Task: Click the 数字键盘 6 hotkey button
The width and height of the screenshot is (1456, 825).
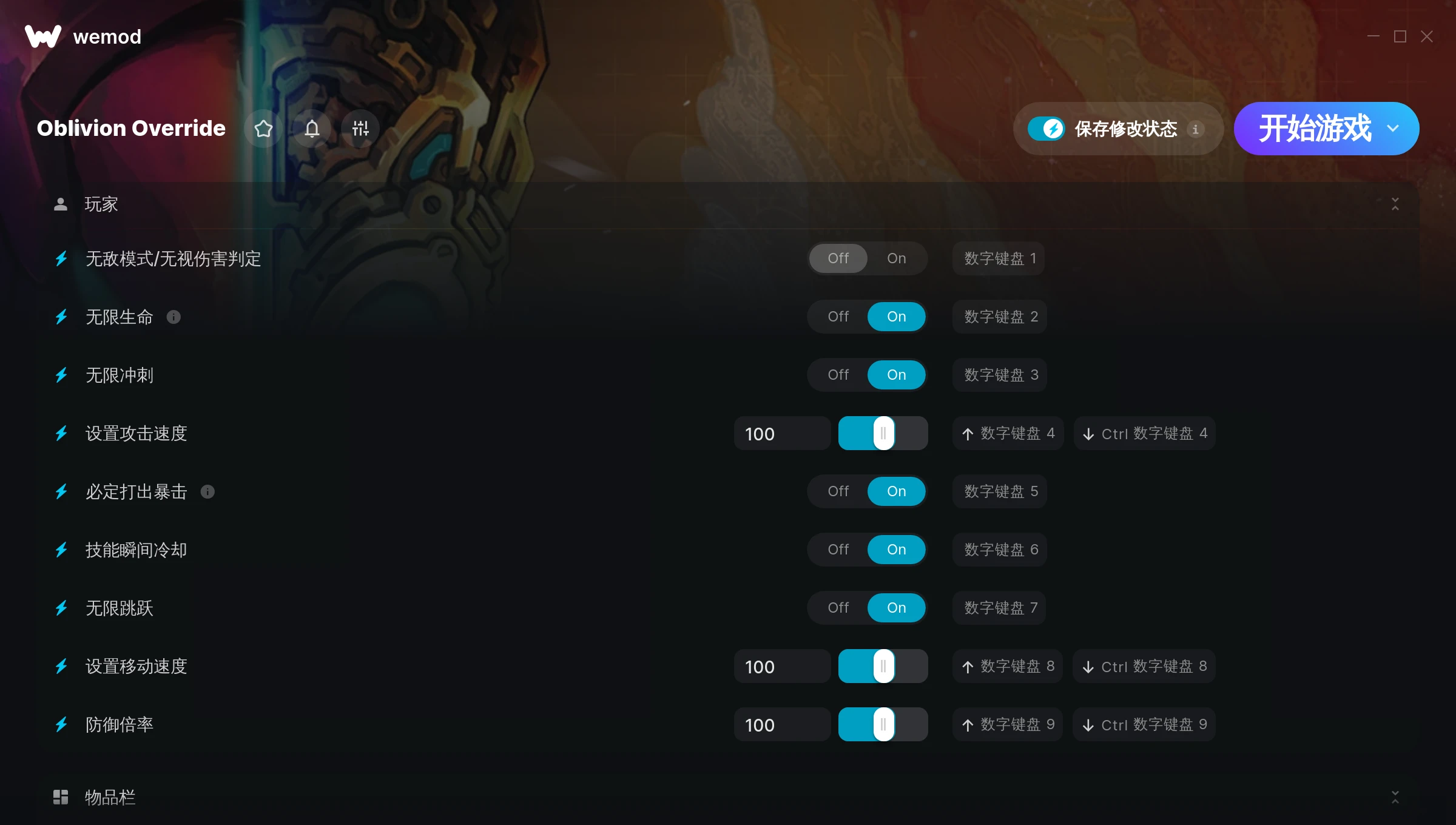Action: (x=1000, y=550)
